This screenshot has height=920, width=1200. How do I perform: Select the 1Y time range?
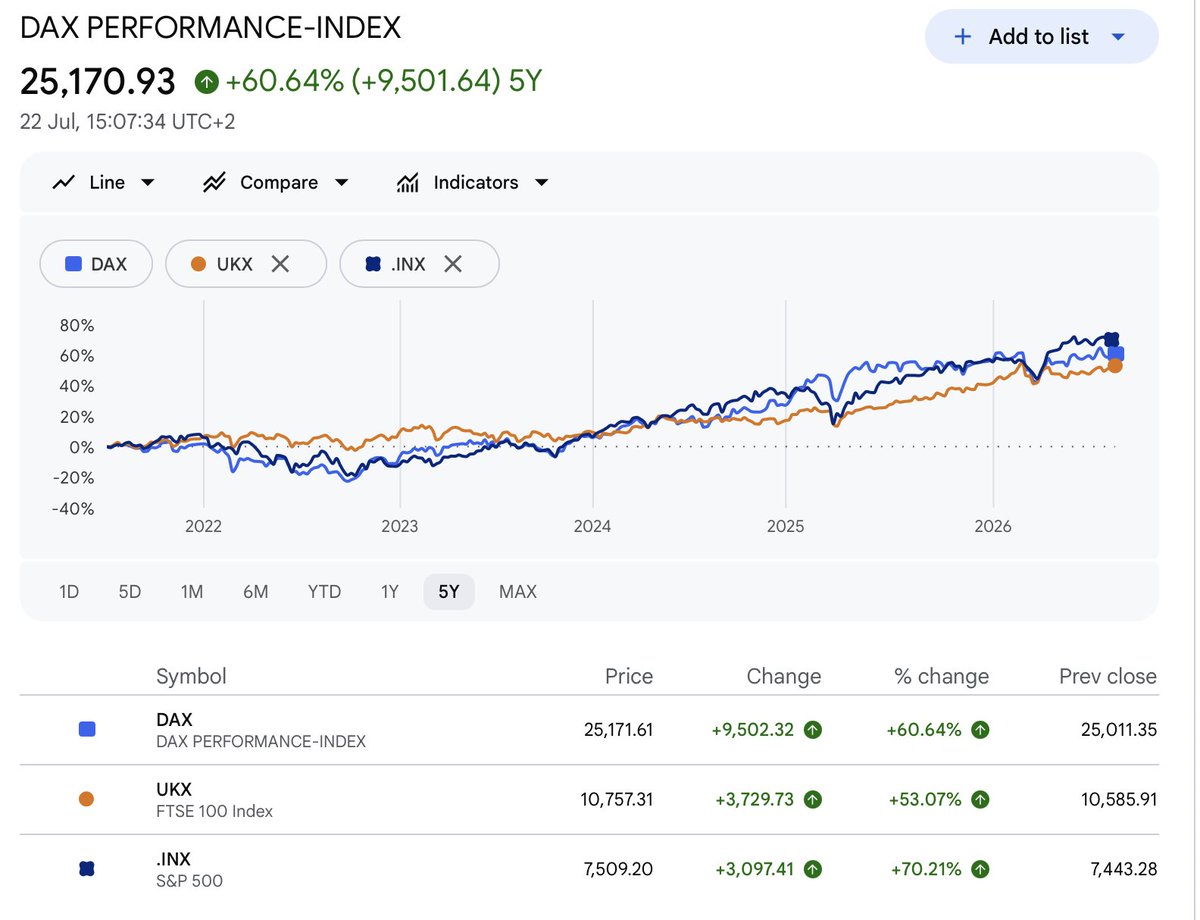(390, 592)
